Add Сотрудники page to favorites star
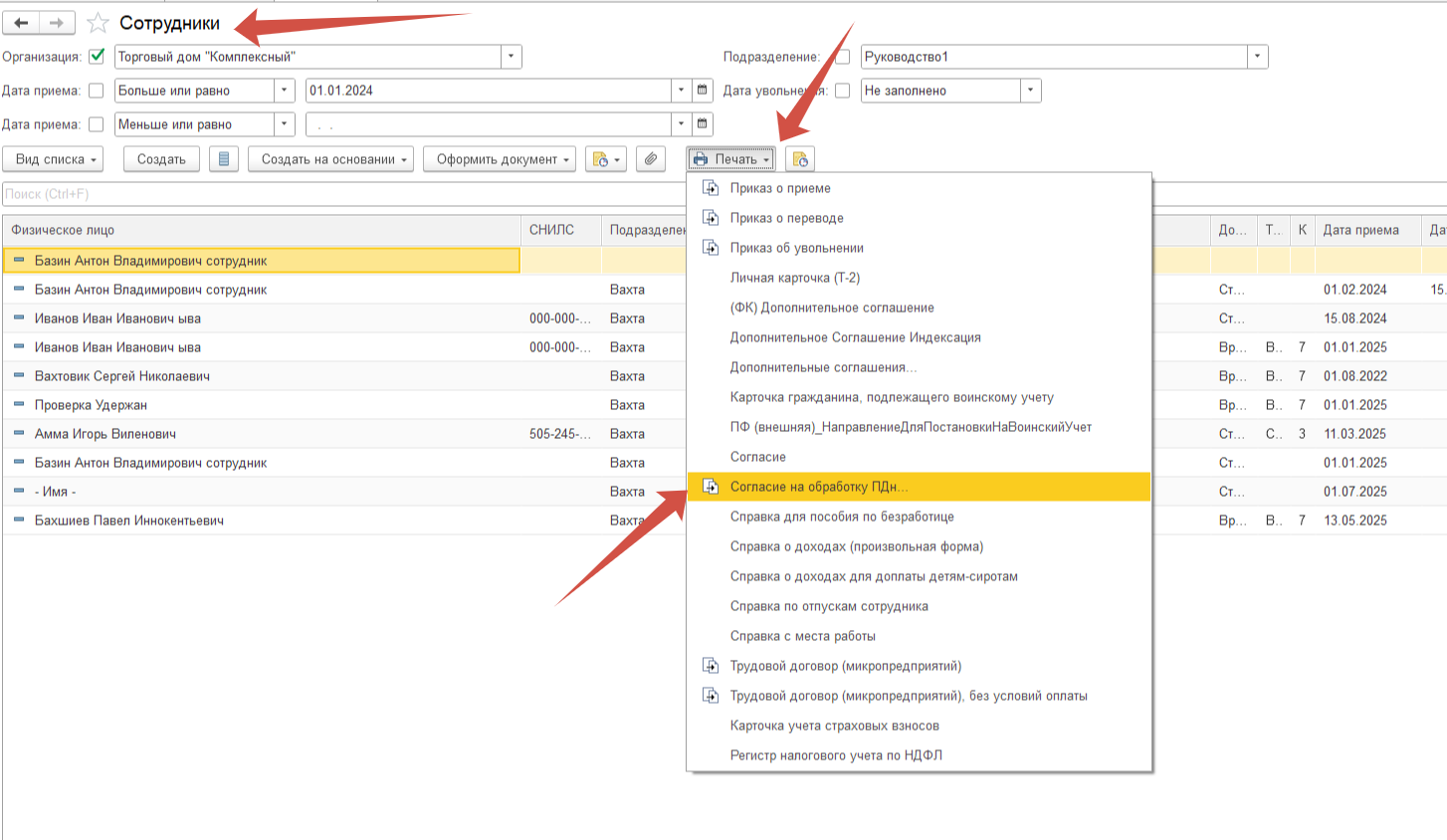This screenshot has width=1447, height=840. [98, 23]
